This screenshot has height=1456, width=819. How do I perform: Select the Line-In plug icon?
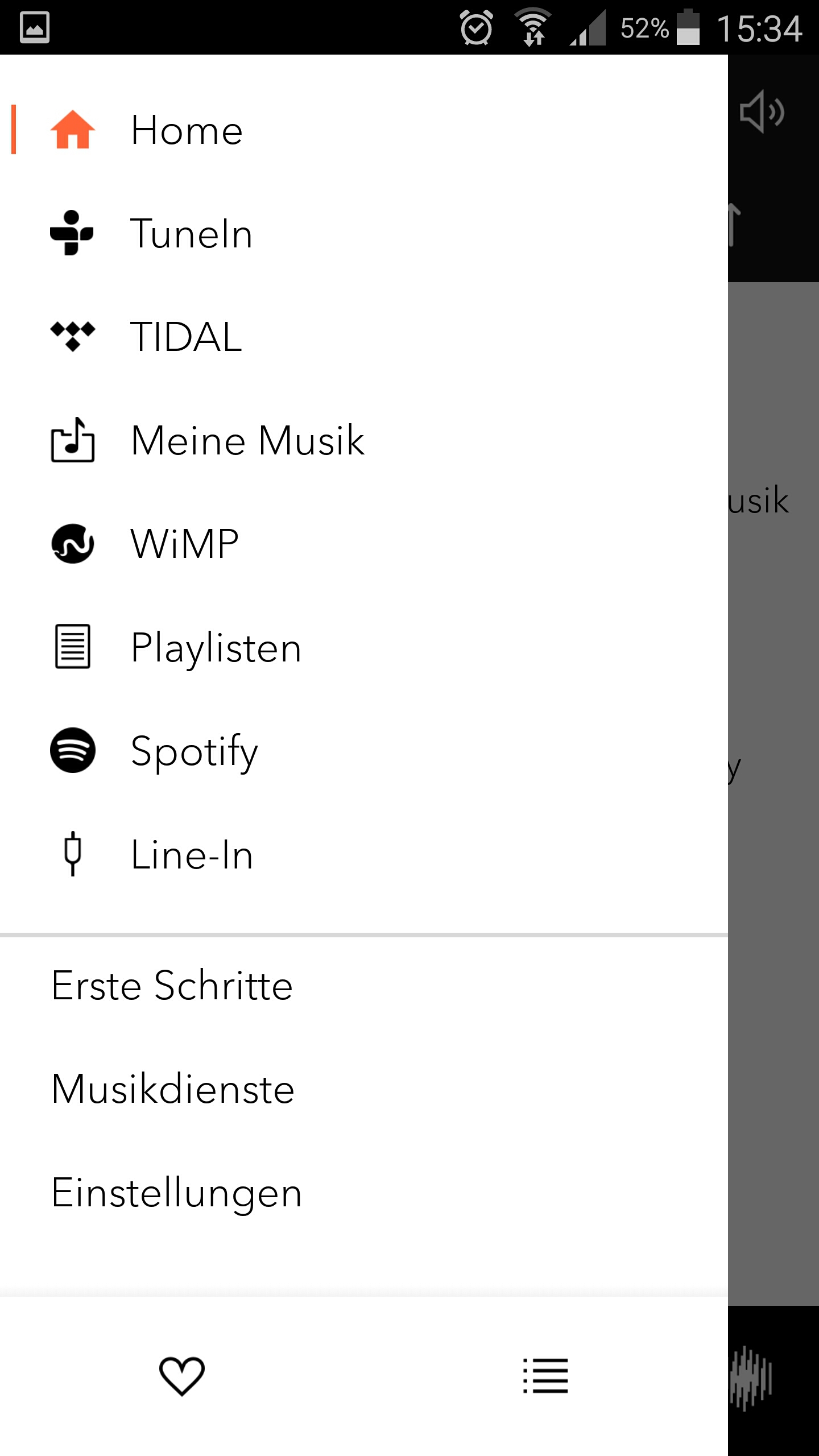(72, 854)
